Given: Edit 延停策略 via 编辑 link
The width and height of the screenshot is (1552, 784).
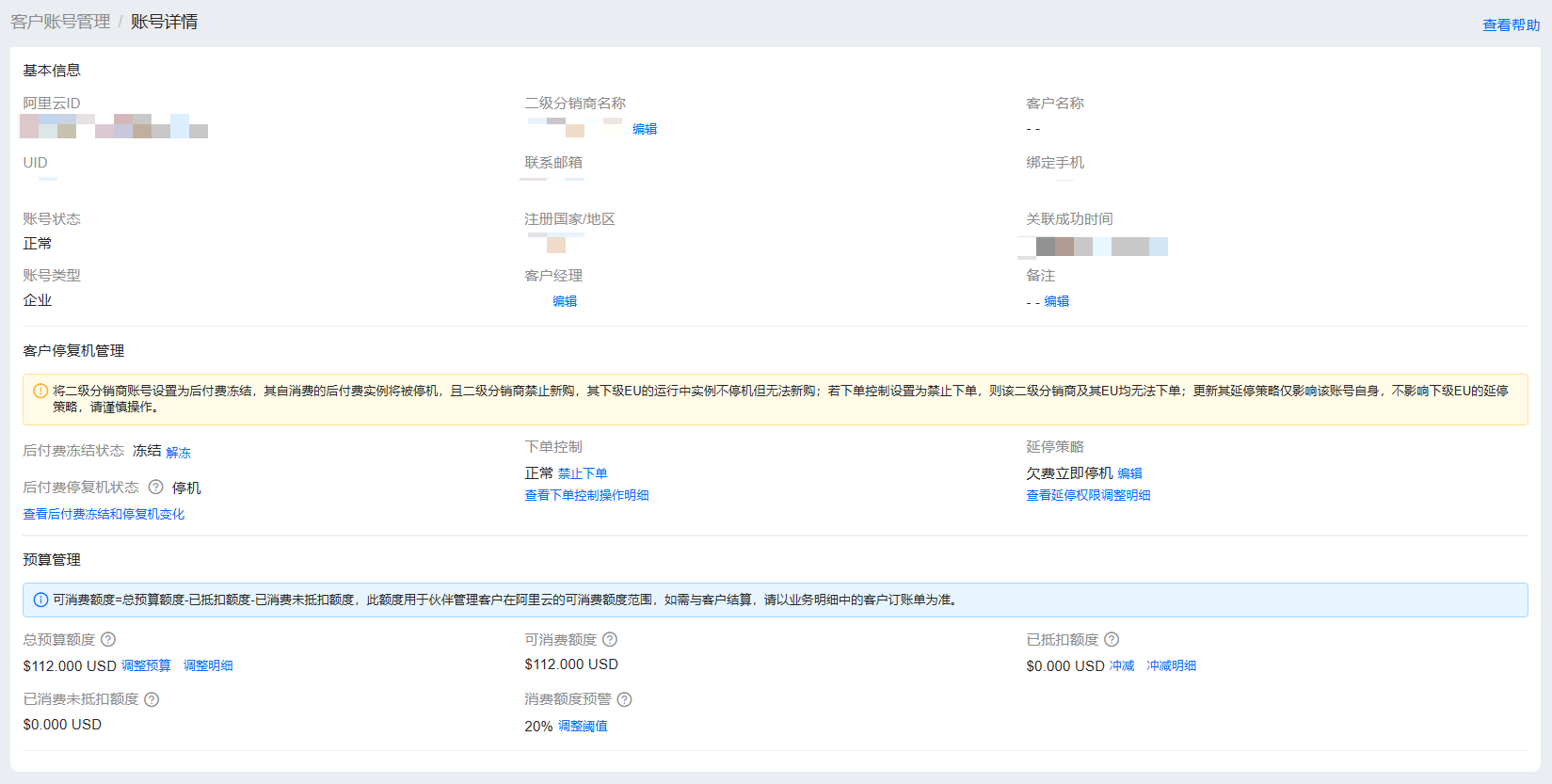Looking at the screenshot, I should pyautogui.click(x=1130, y=473).
